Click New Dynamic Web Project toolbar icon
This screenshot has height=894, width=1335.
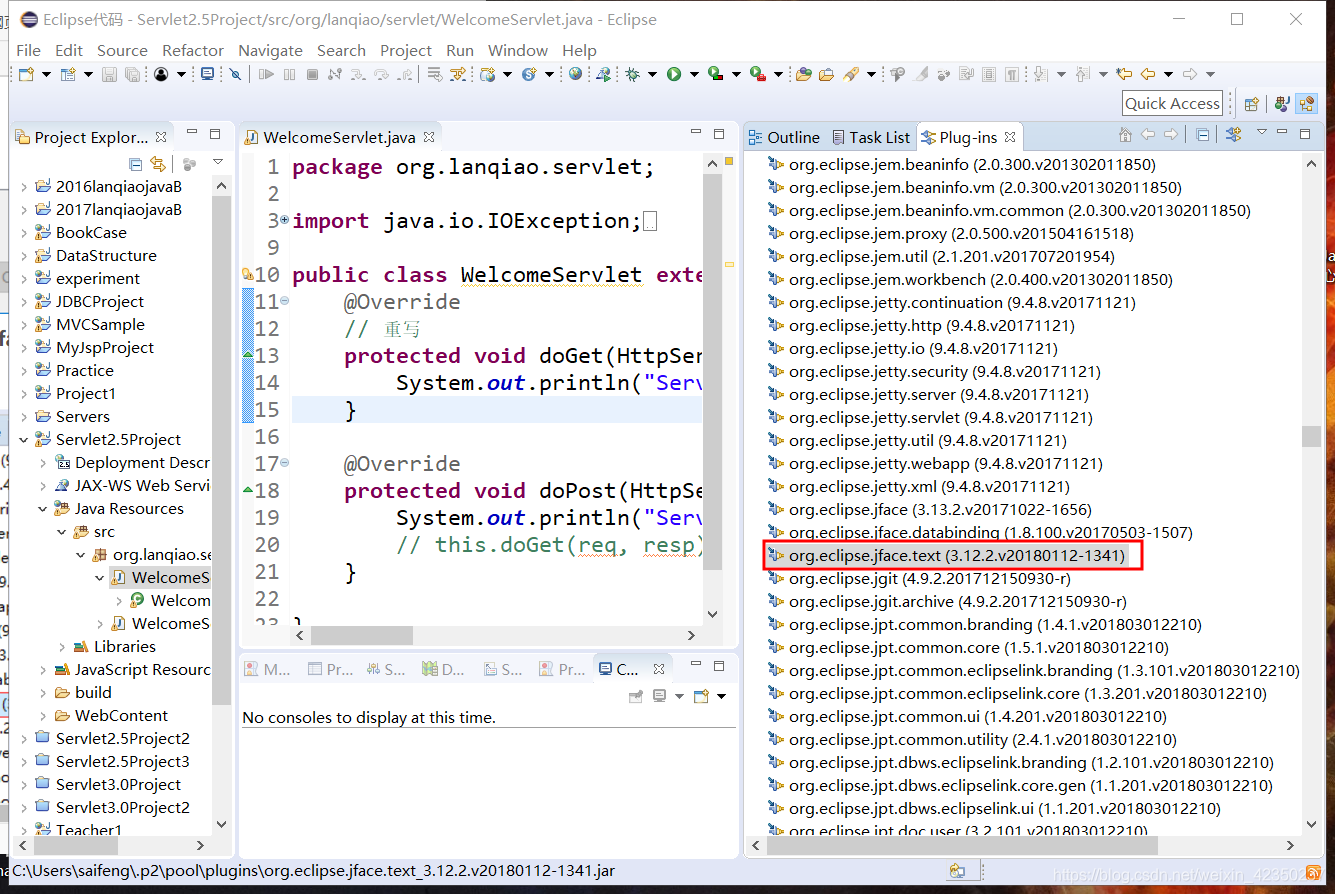click(487, 74)
